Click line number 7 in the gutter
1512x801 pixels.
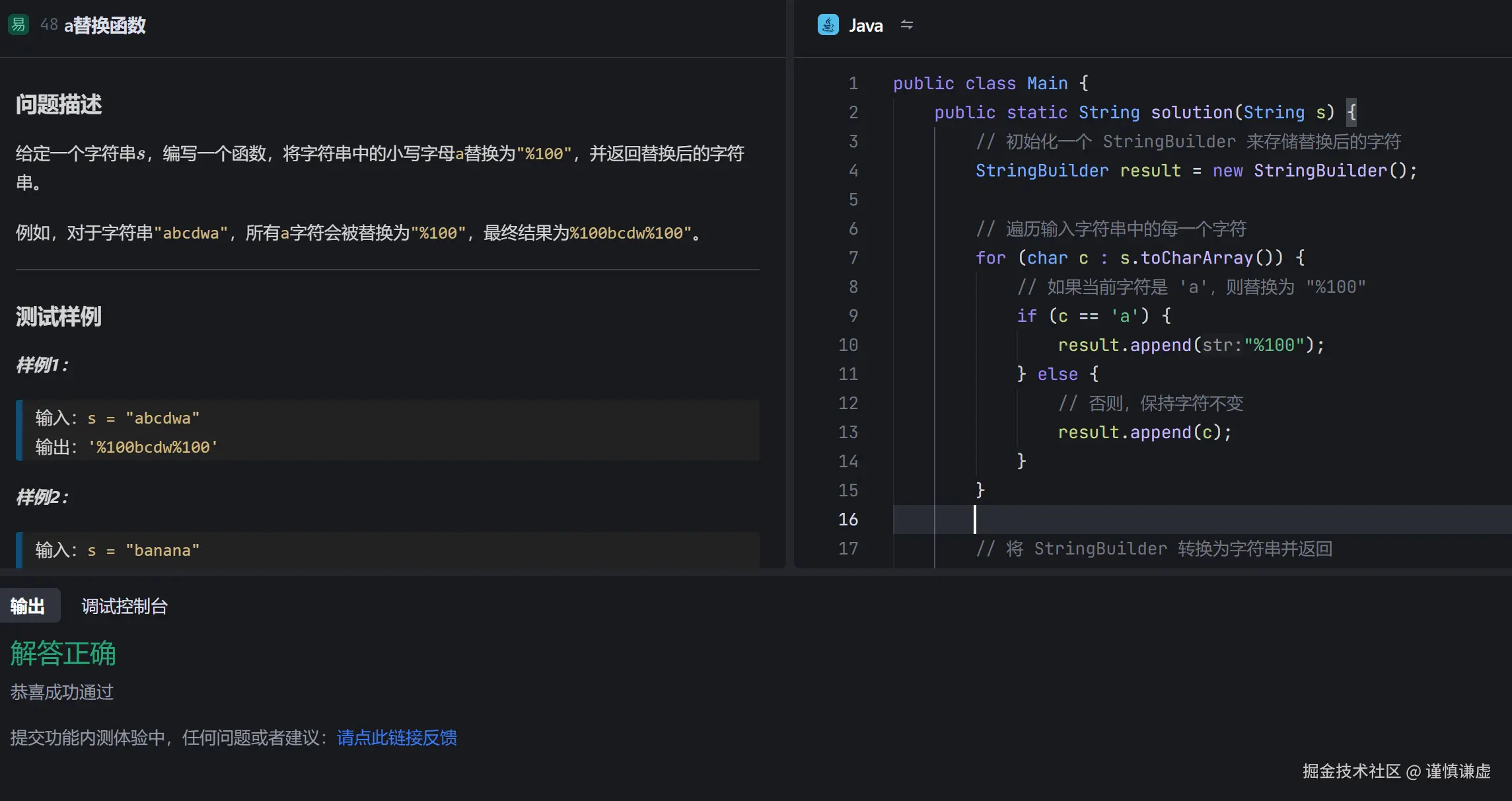coord(853,258)
